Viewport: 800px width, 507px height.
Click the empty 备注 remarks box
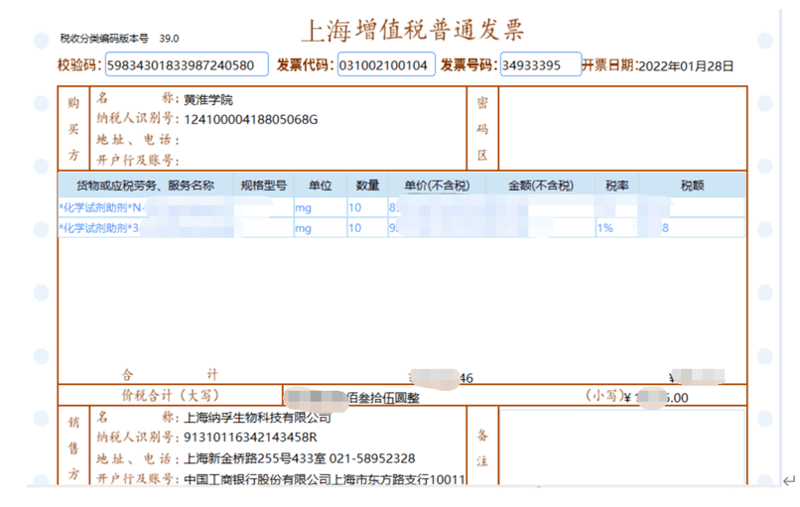click(x=620, y=447)
